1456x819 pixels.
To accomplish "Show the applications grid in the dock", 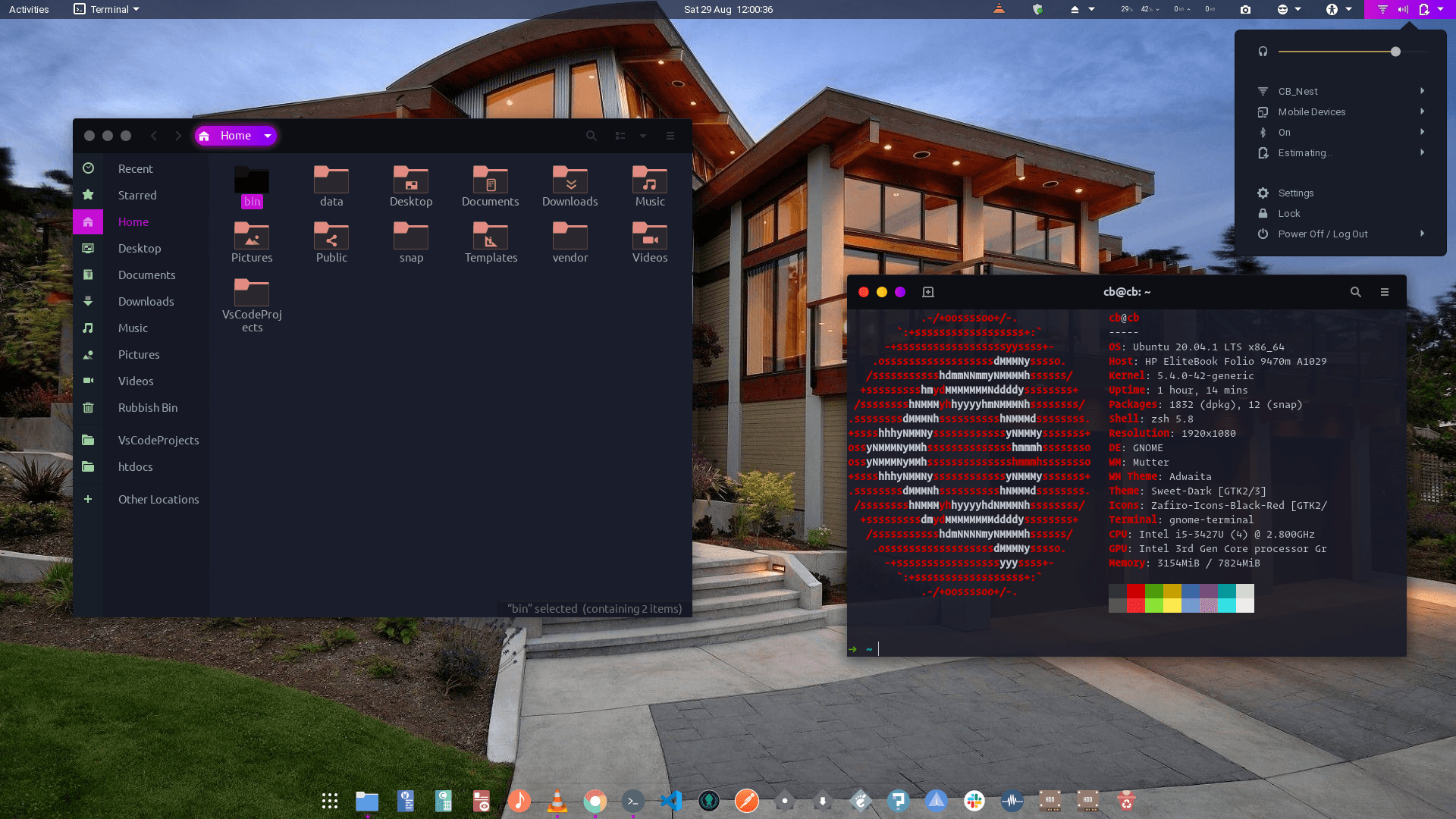I will pos(330,801).
